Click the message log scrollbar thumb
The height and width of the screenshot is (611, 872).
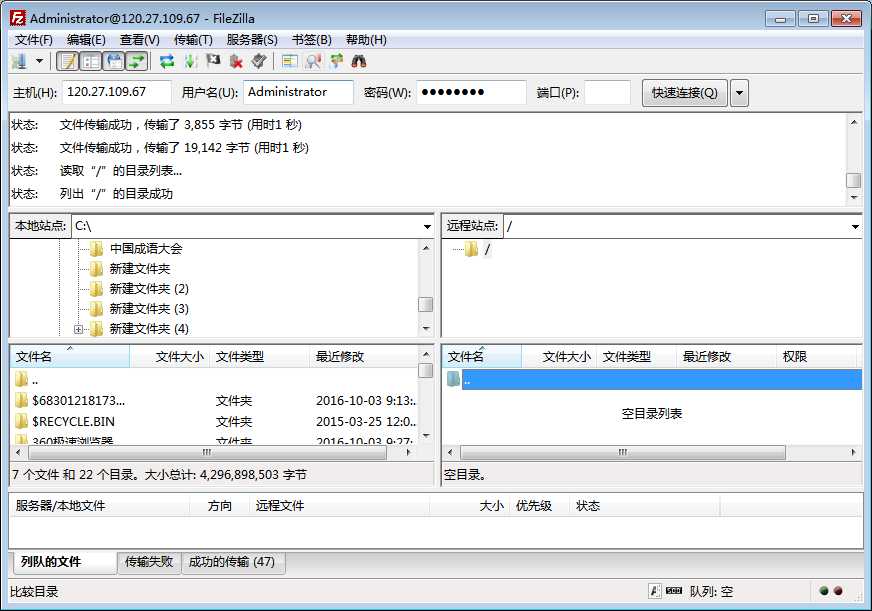pyautogui.click(x=854, y=180)
